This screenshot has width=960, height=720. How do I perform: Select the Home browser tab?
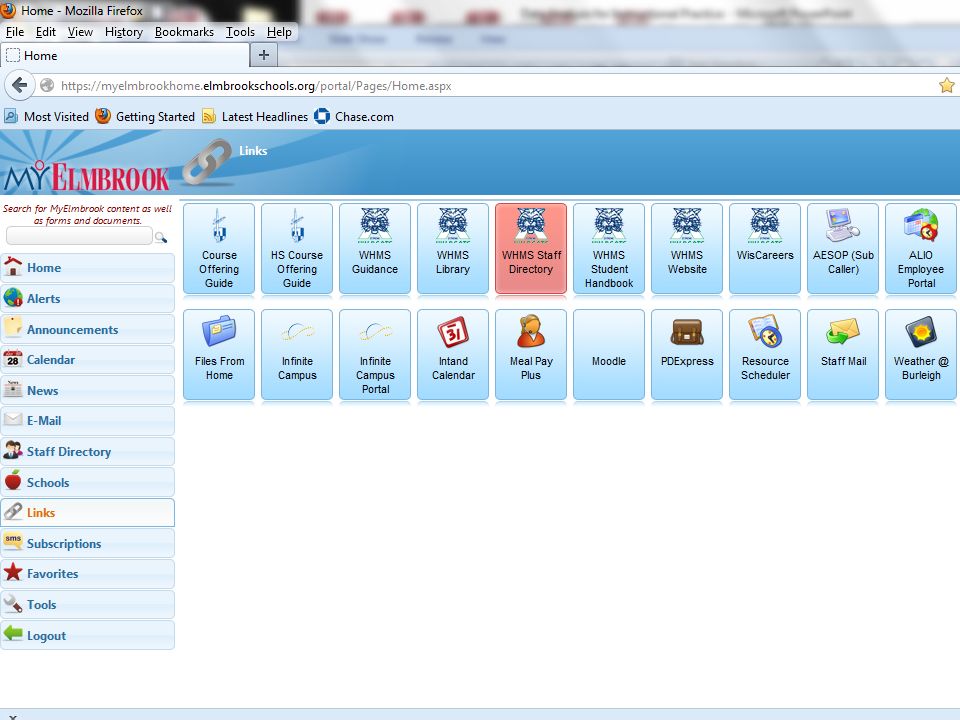[x=125, y=56]
